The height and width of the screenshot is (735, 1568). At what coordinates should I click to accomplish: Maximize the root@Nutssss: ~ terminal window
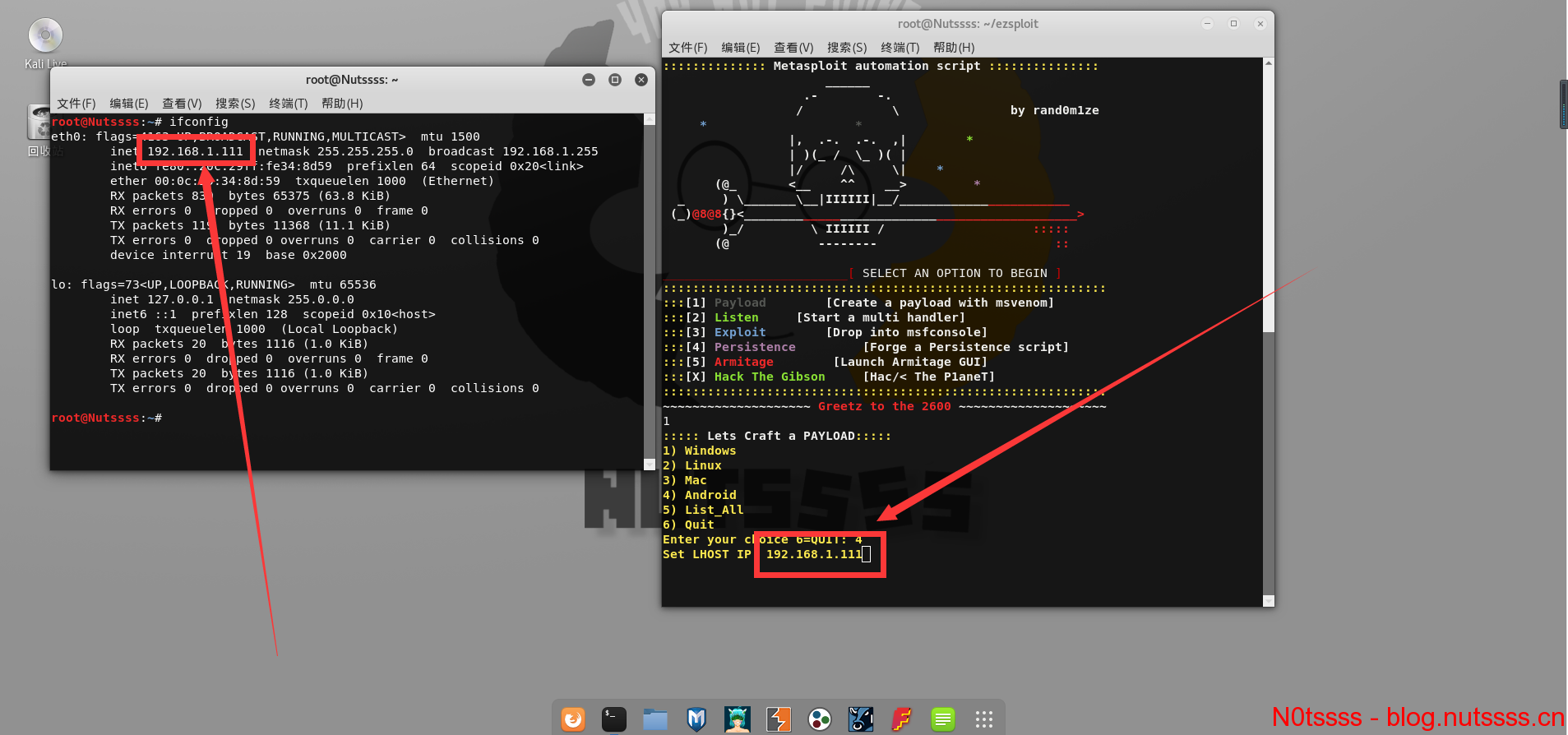click(x=615, y=80)
